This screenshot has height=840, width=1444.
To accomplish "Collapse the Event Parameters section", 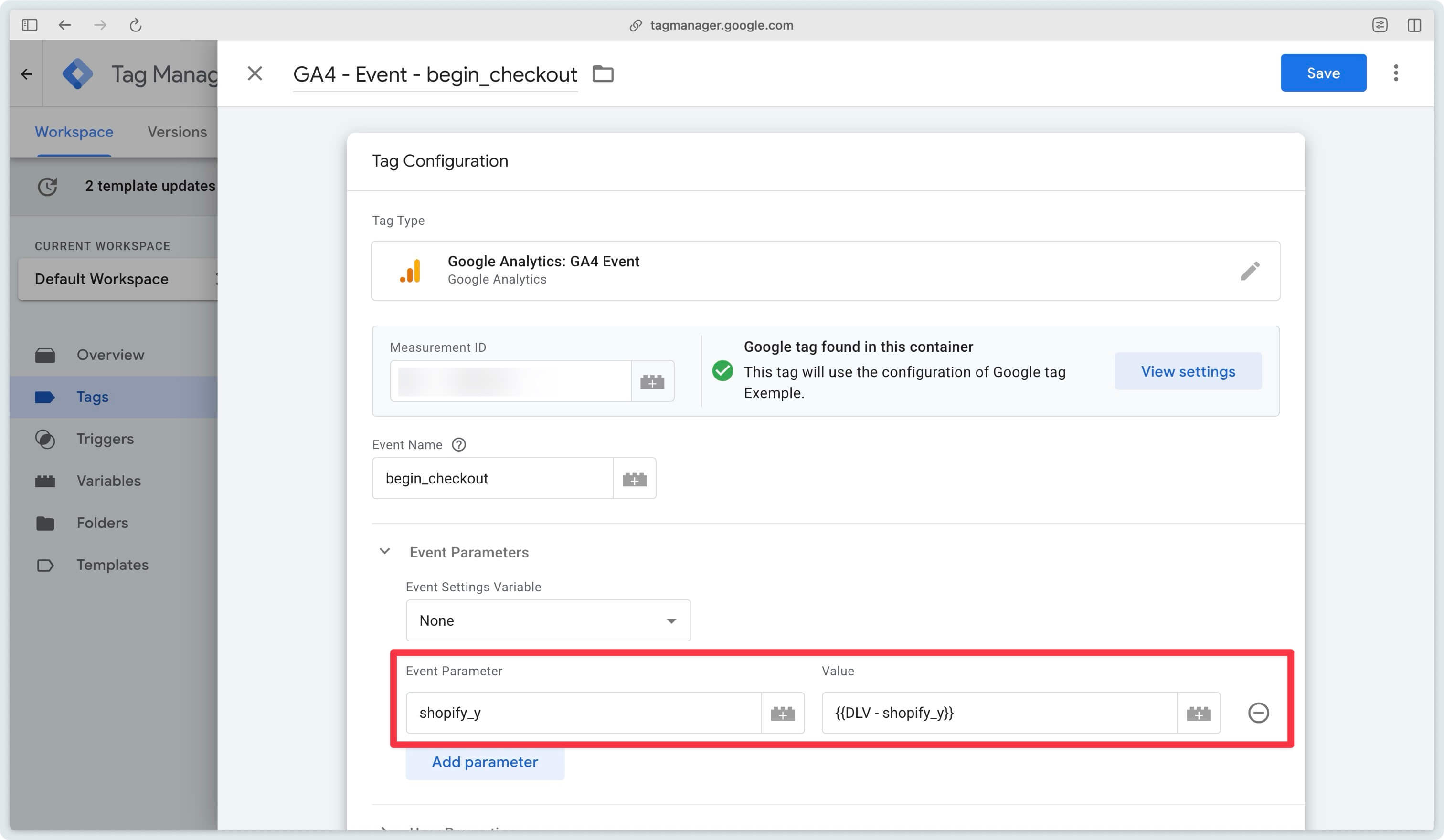I will (x=385, y=552).
